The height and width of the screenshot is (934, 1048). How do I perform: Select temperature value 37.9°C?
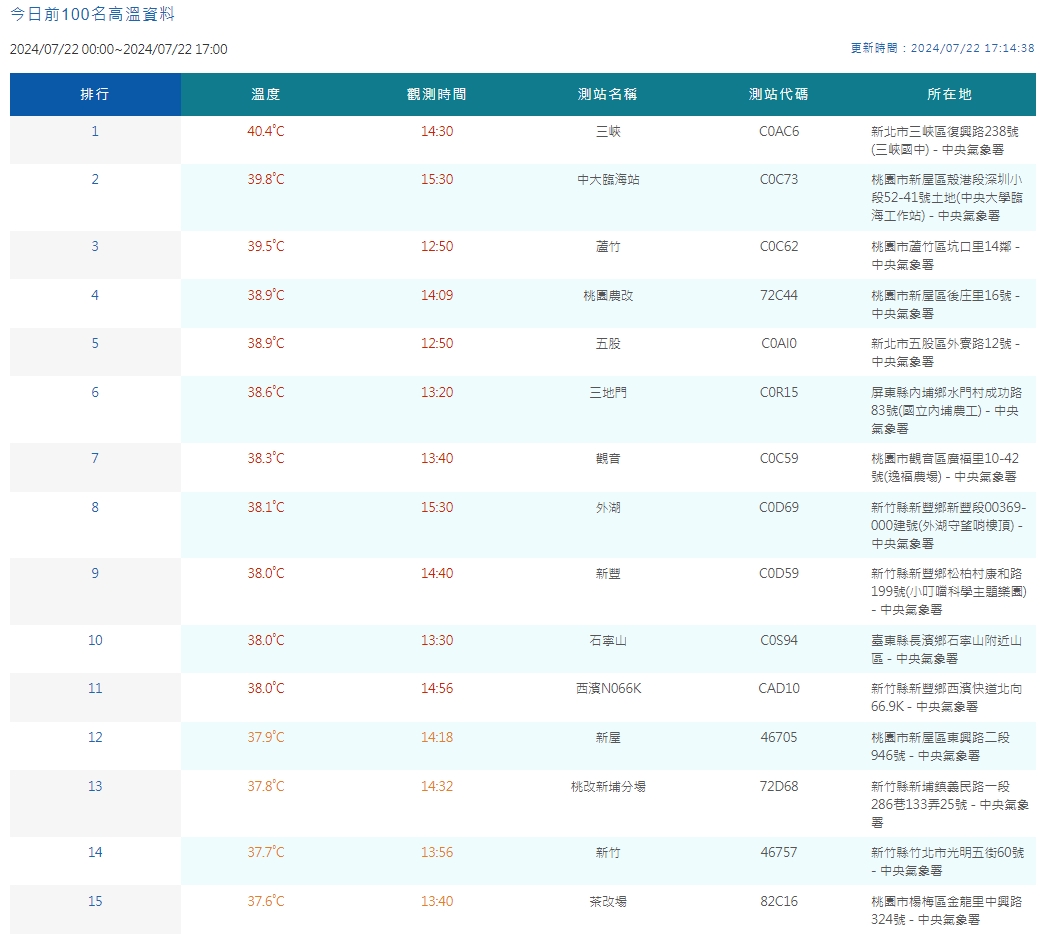[266, 737]
